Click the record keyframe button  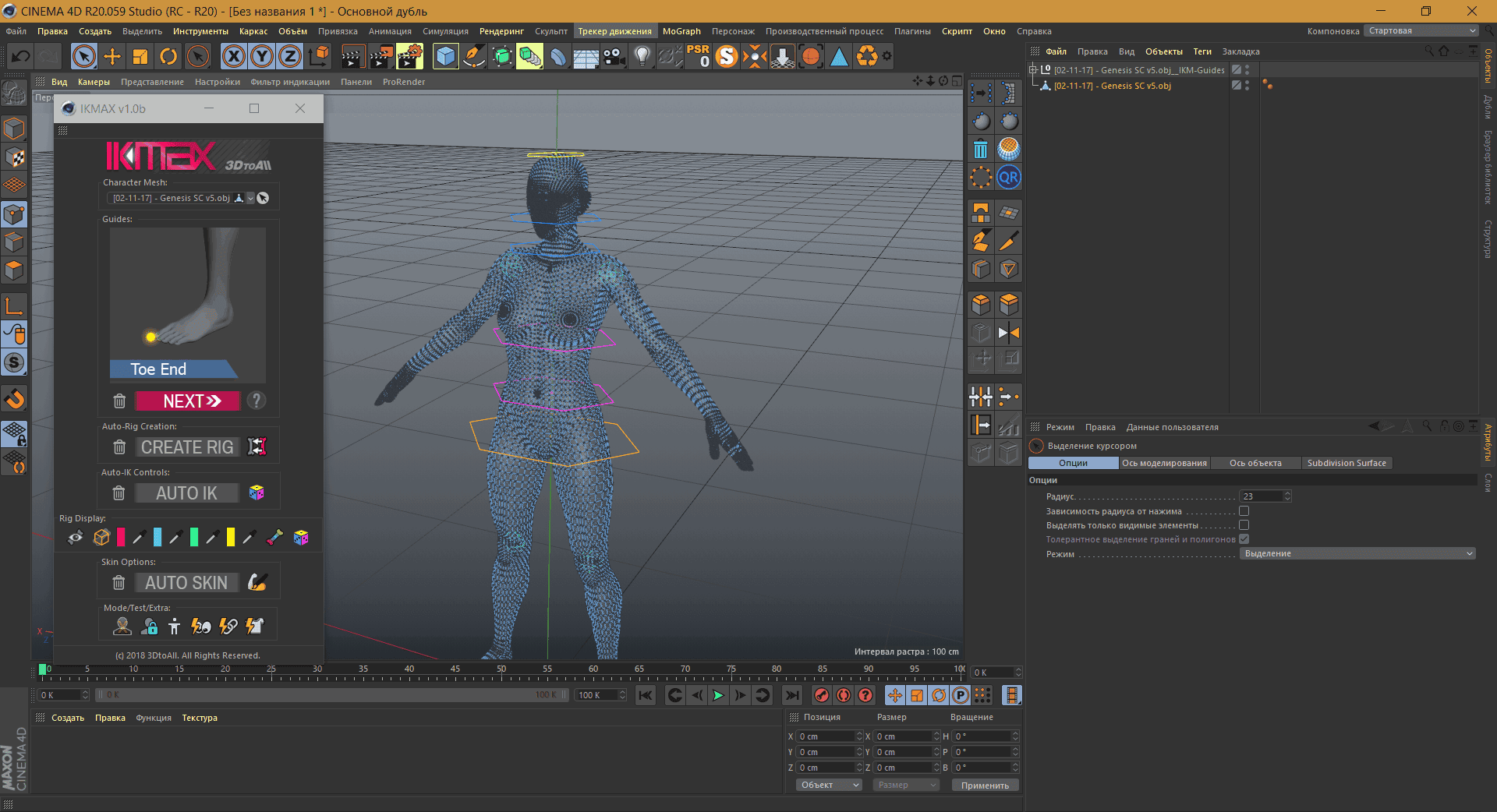(821, 695)
